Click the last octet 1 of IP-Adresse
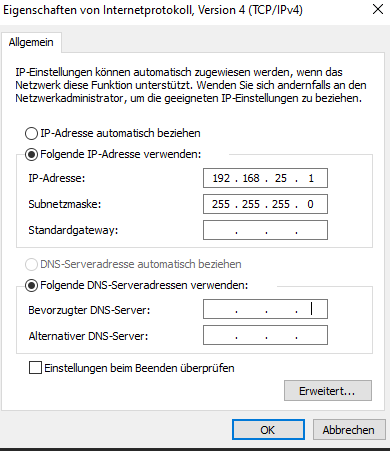Screen dimensions: 390x451 311,178
